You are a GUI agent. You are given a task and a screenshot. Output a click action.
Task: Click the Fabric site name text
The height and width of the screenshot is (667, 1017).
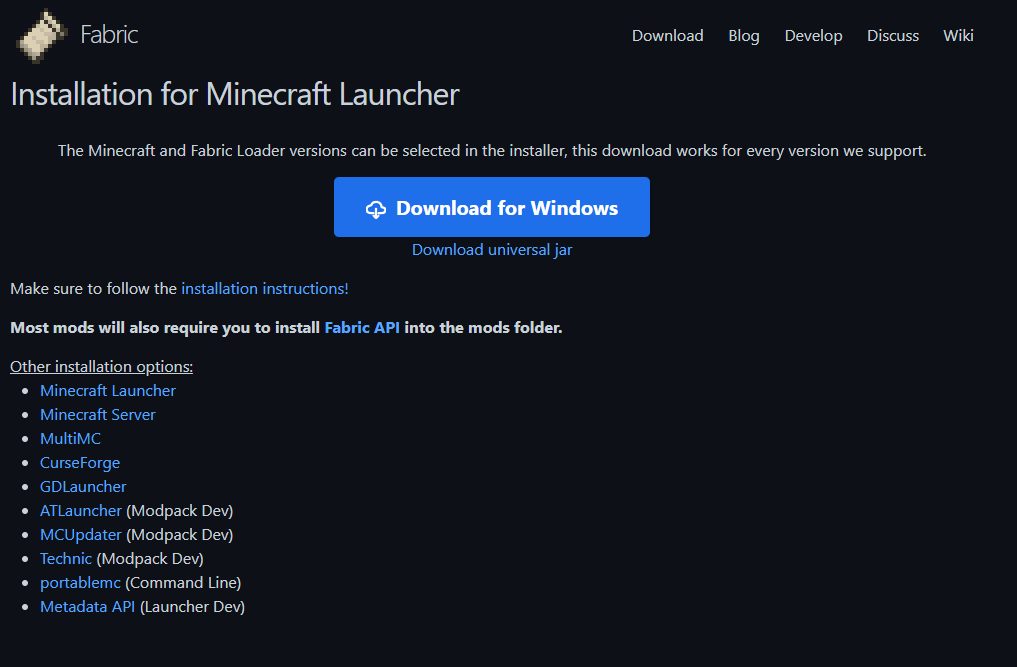(109, 34)
